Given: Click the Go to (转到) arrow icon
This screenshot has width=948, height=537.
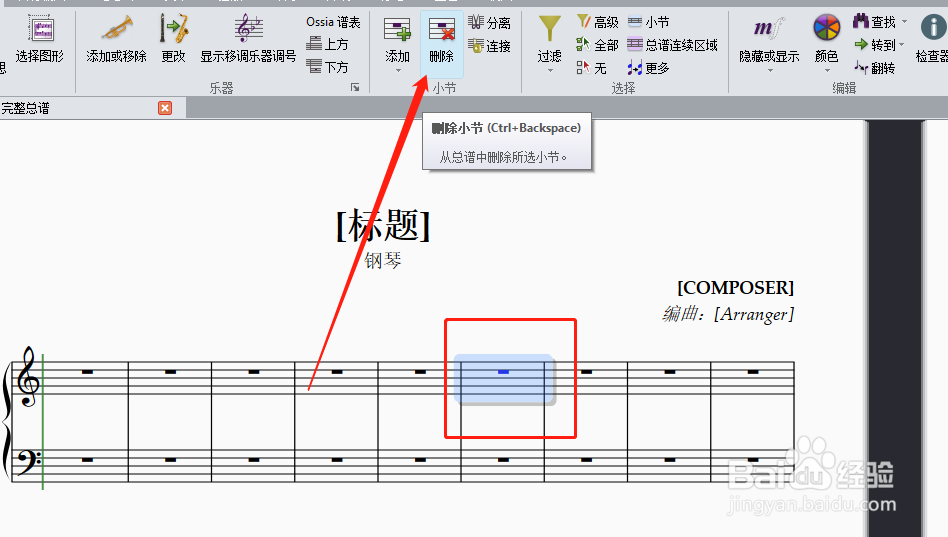Looking at the screenshot, I should click(x=861, y=45).
